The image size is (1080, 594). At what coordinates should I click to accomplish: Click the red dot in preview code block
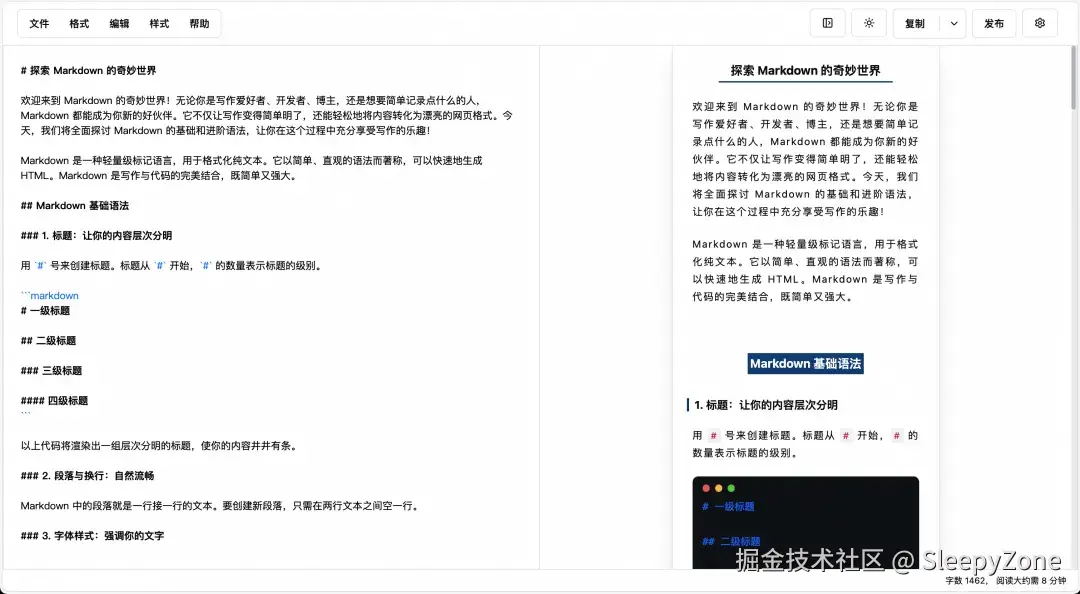706,489
